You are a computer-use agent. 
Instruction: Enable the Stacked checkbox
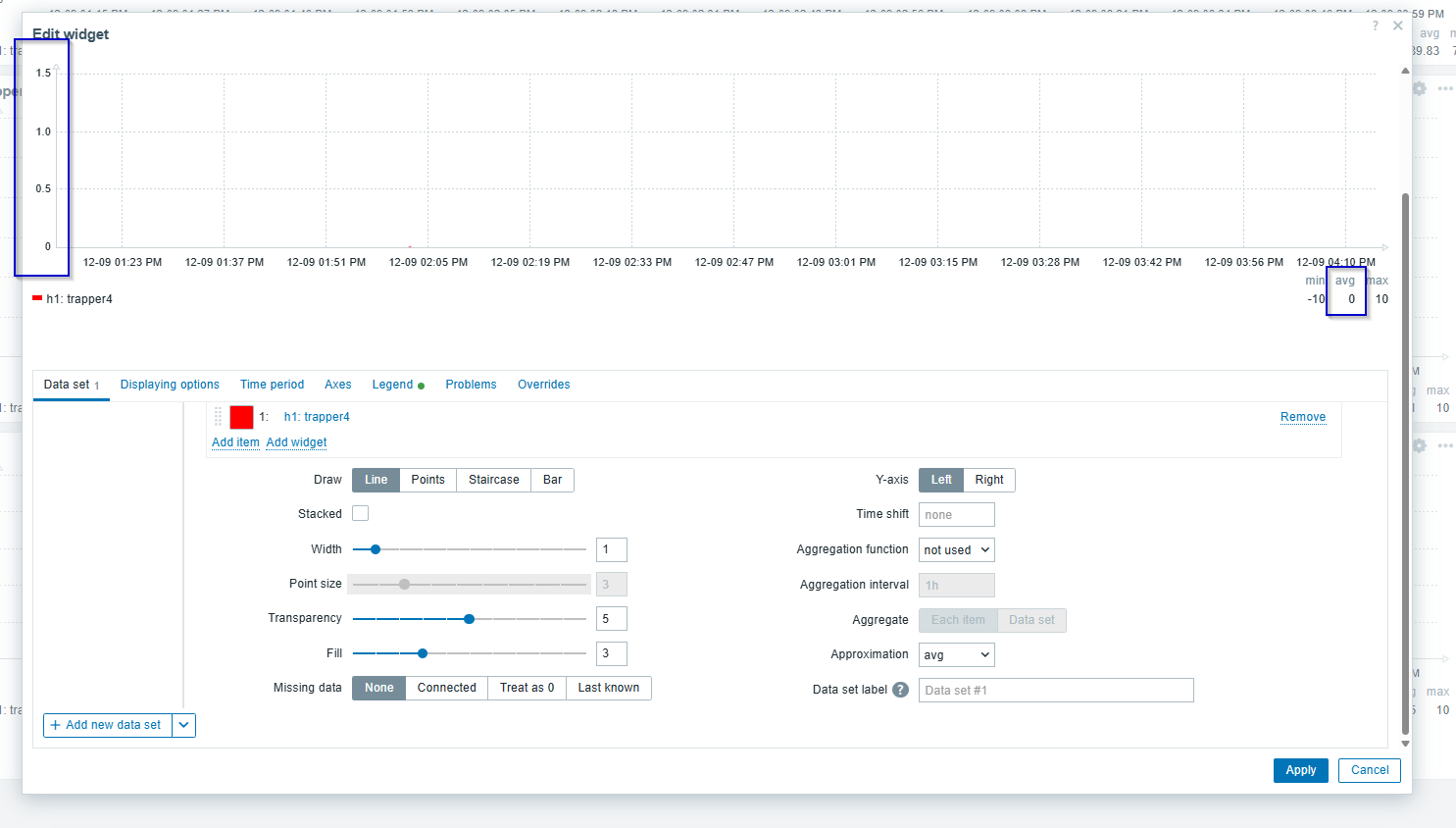(x=361, y=513)
